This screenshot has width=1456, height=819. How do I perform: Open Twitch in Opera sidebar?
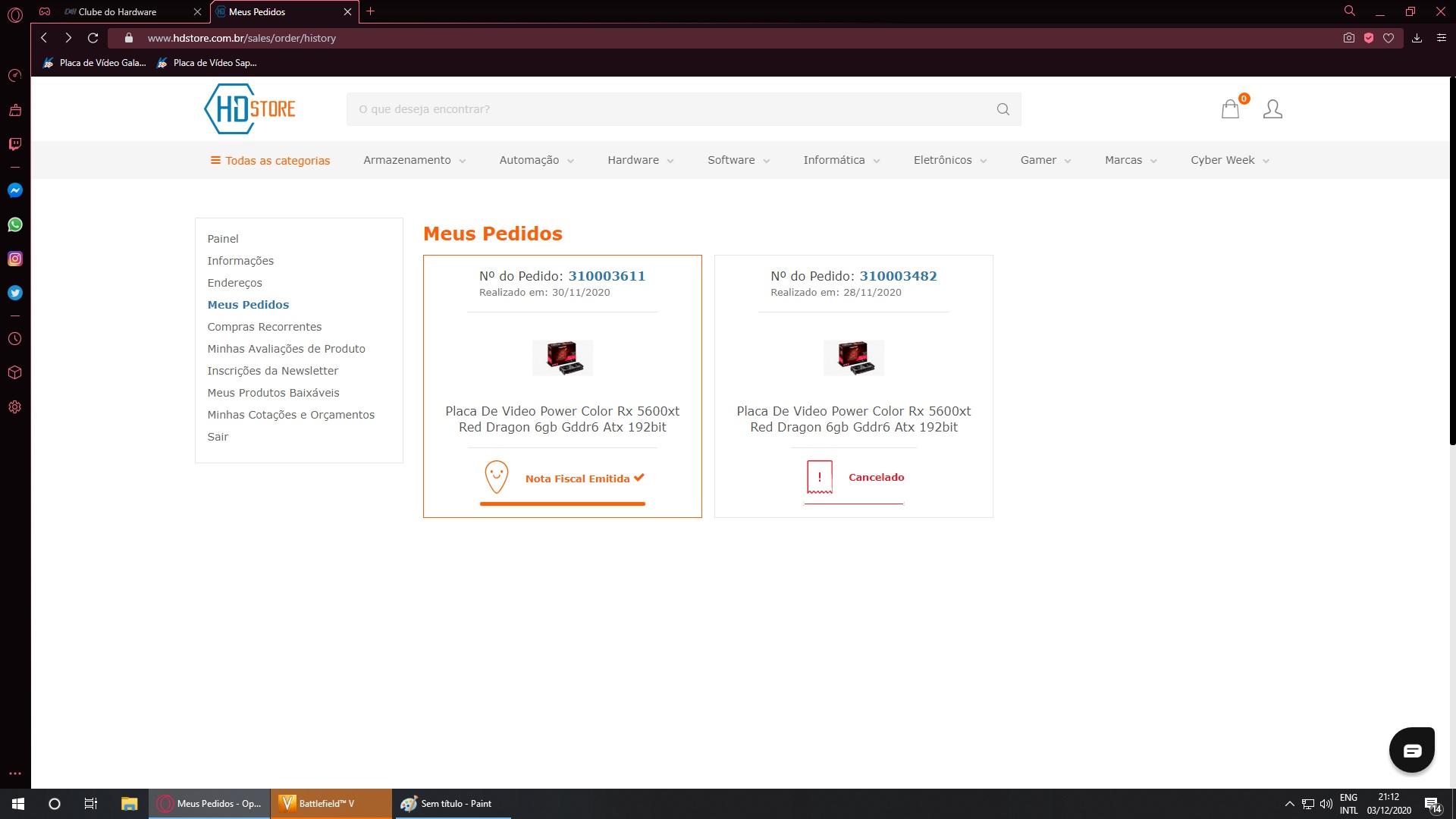pyautogui.click(x=15, y=144)
